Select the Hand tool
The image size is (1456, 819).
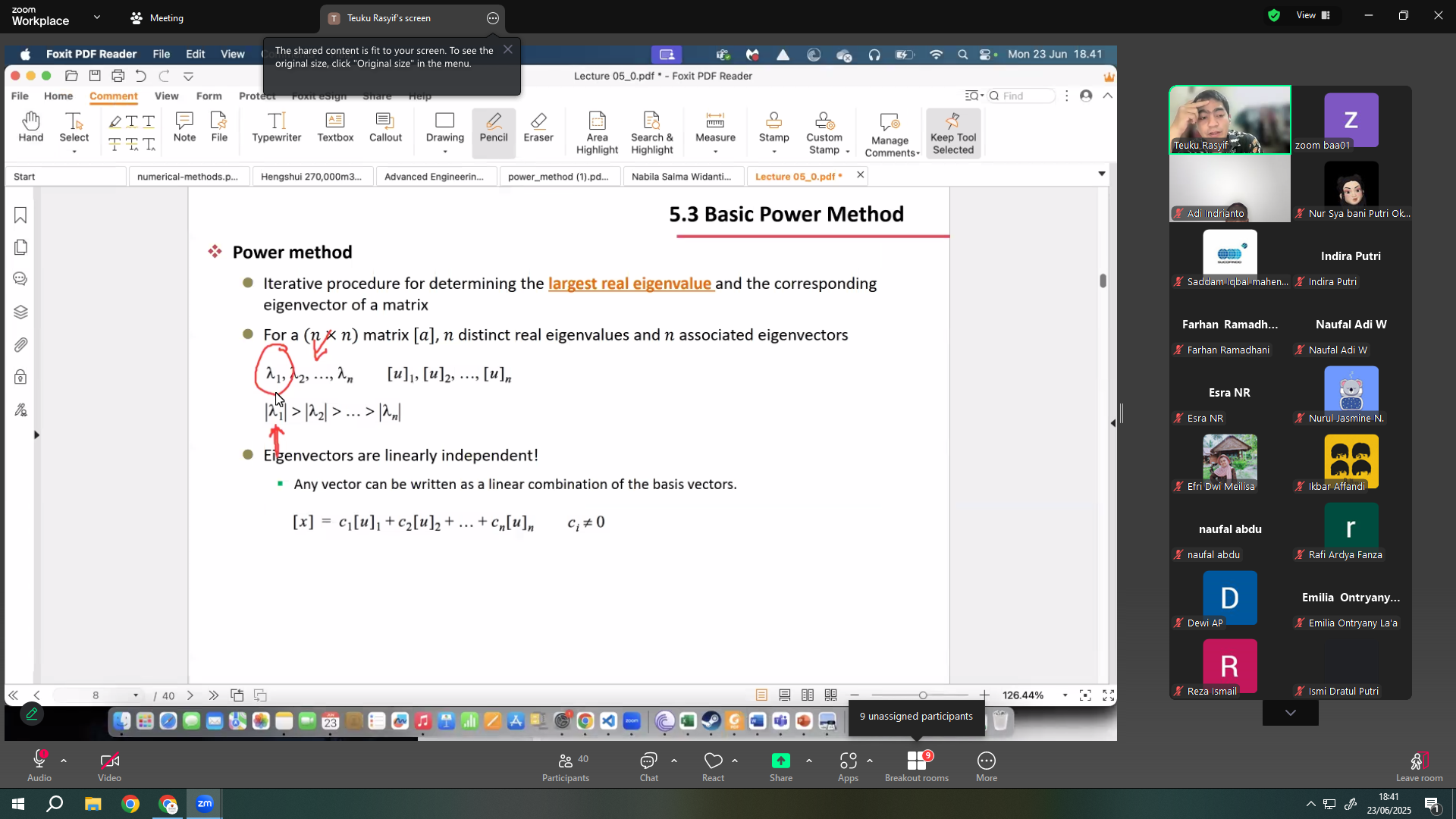point(30,127)
